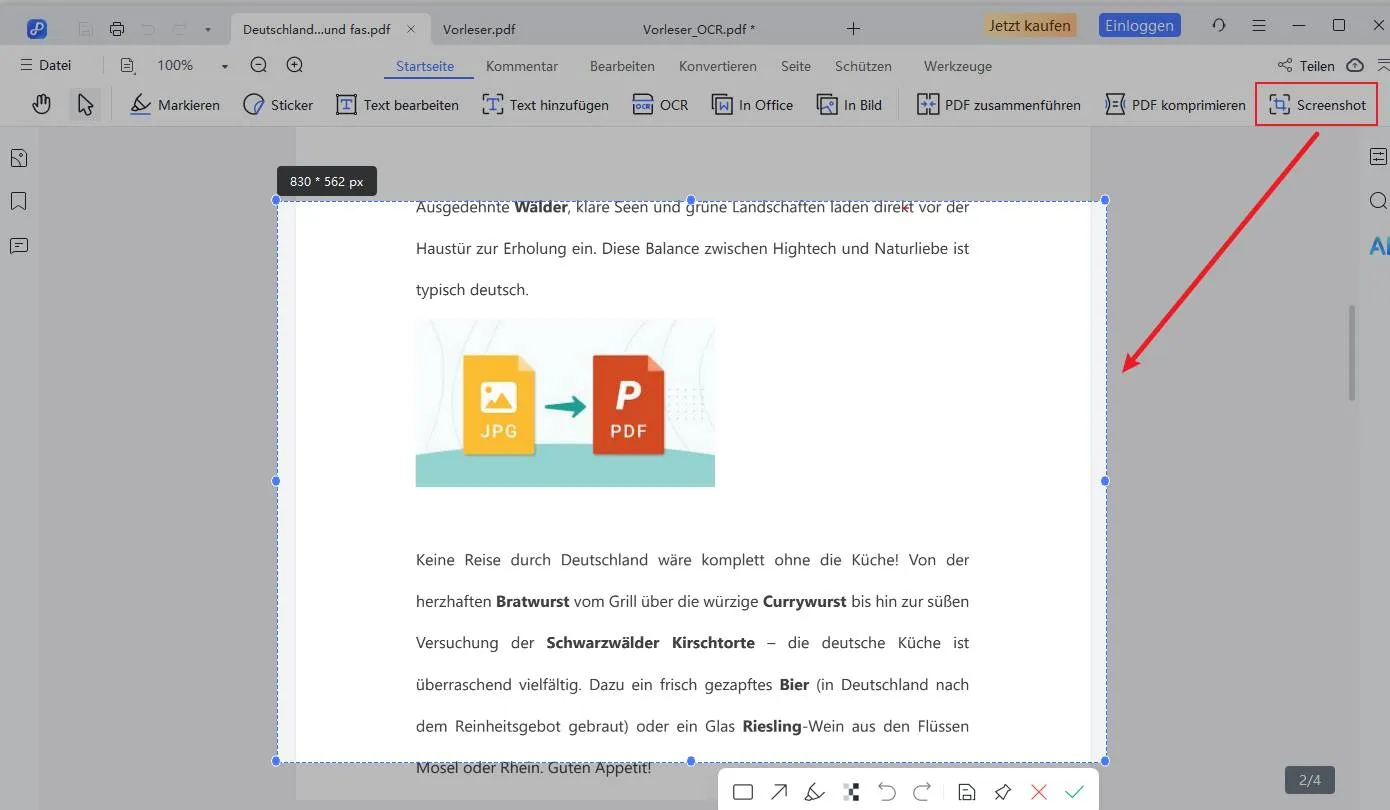The height and width of the screenshot is (810, 1390).
Task: Save the screenshot with the disk icon
Action: [x=966, y=792]
